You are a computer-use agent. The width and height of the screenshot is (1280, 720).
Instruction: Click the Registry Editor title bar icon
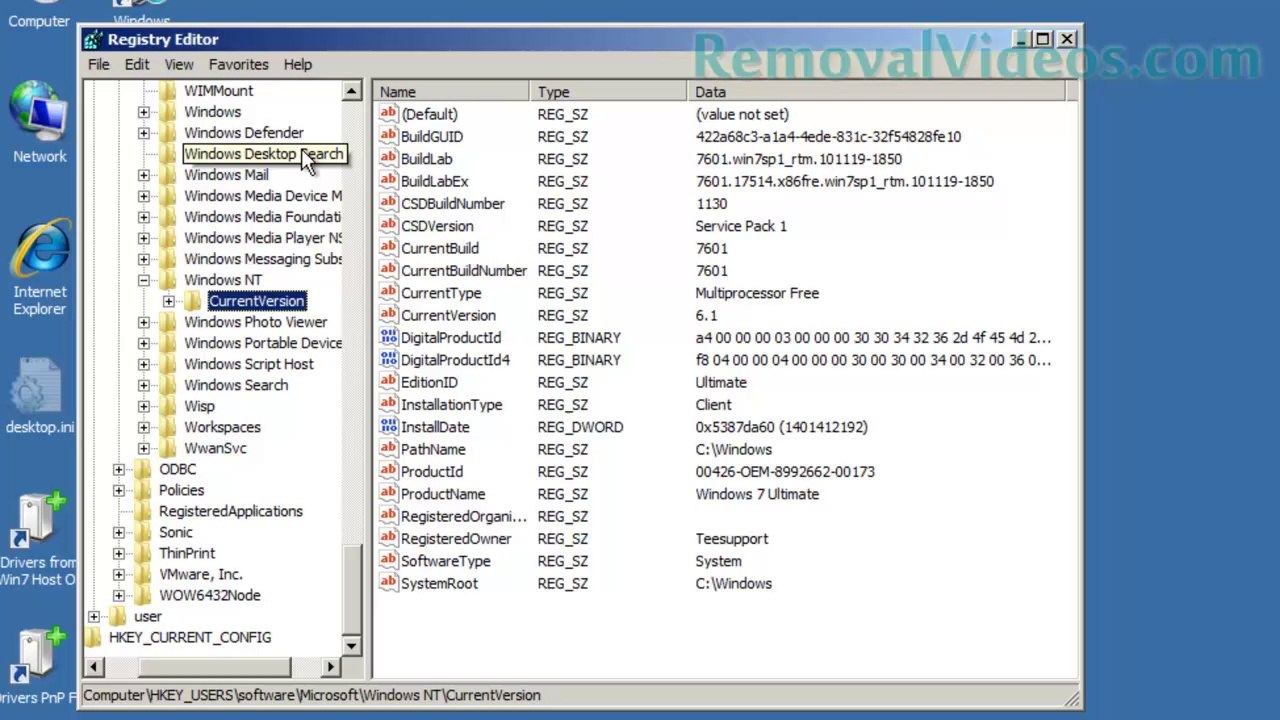tap(94, 39)
